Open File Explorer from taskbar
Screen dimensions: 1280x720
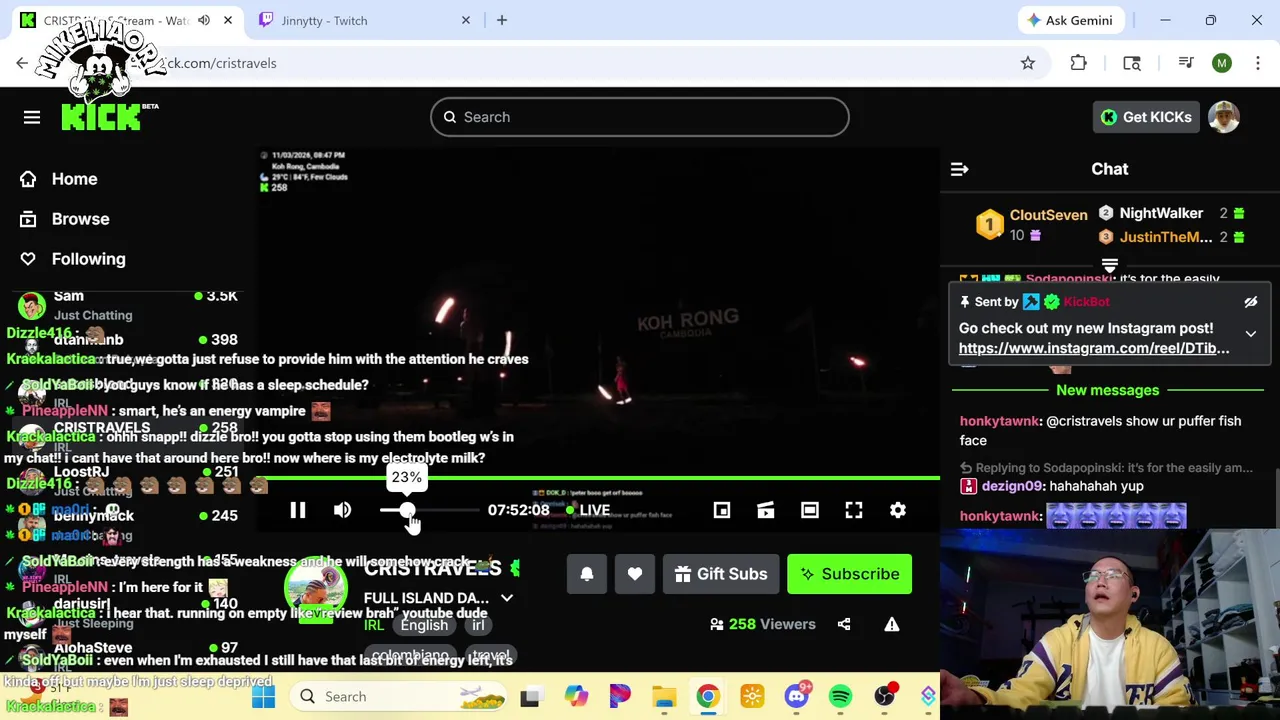coord(664,697)
